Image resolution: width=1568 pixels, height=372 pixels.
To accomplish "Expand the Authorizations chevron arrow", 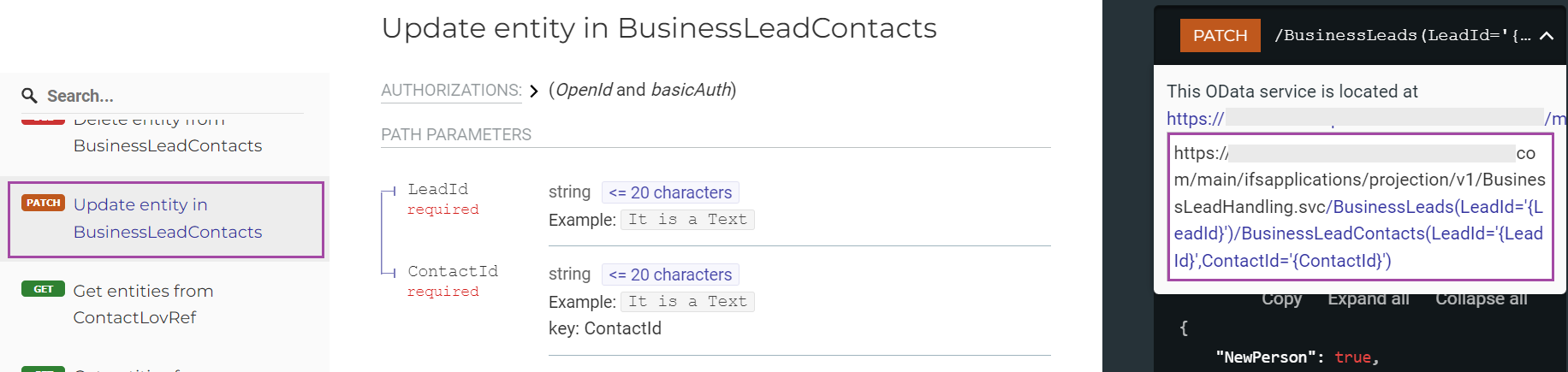I will pos(533,91).
